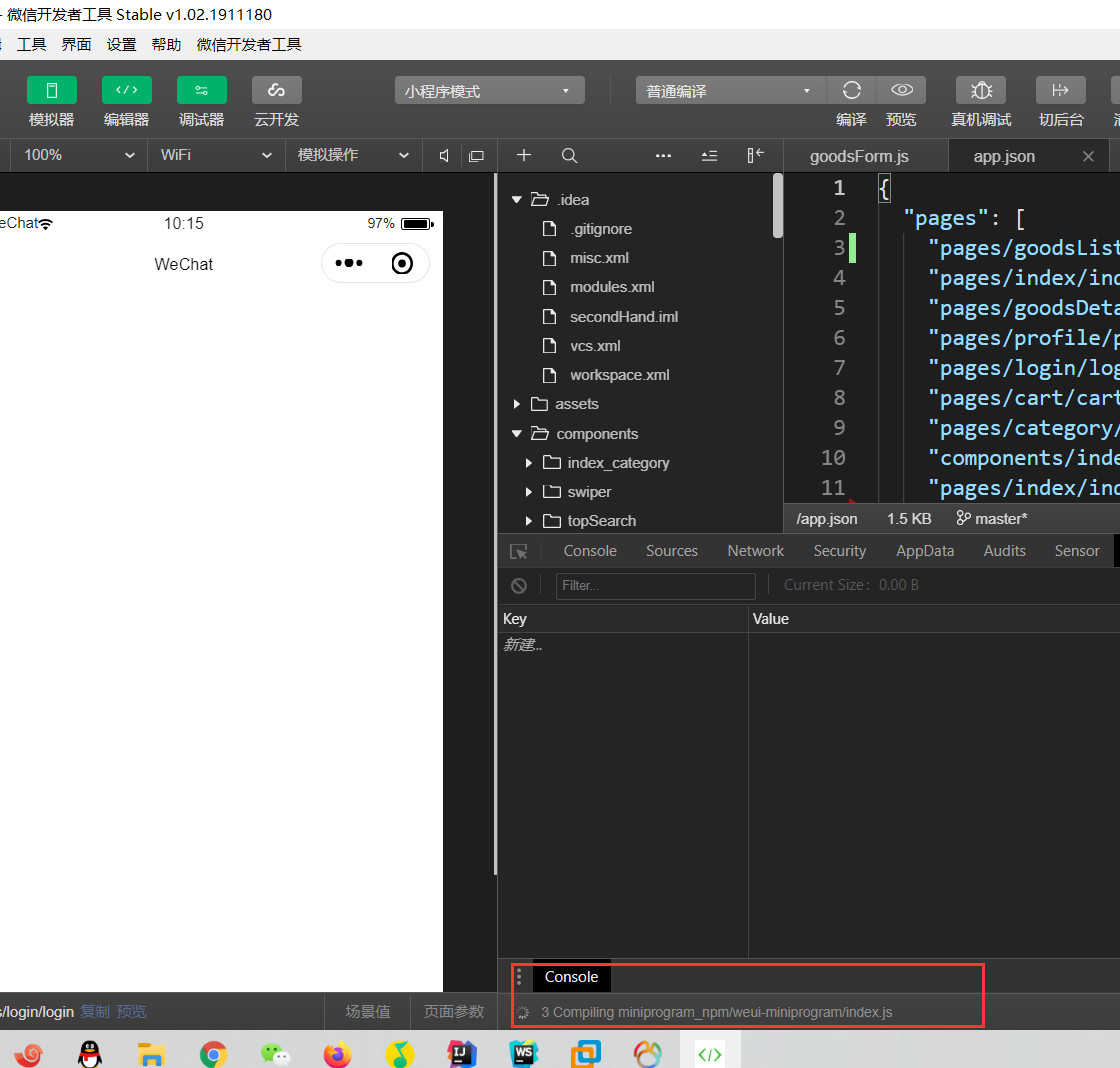The image size is (1120, 1068).
Task: Click the file tree scrollbar
Action: pyautogui.click(x=777, y=205)
